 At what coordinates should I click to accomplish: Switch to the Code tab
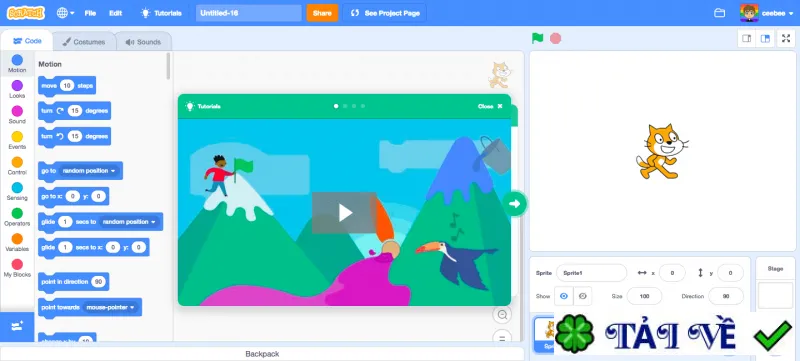(x=27, y=41)
